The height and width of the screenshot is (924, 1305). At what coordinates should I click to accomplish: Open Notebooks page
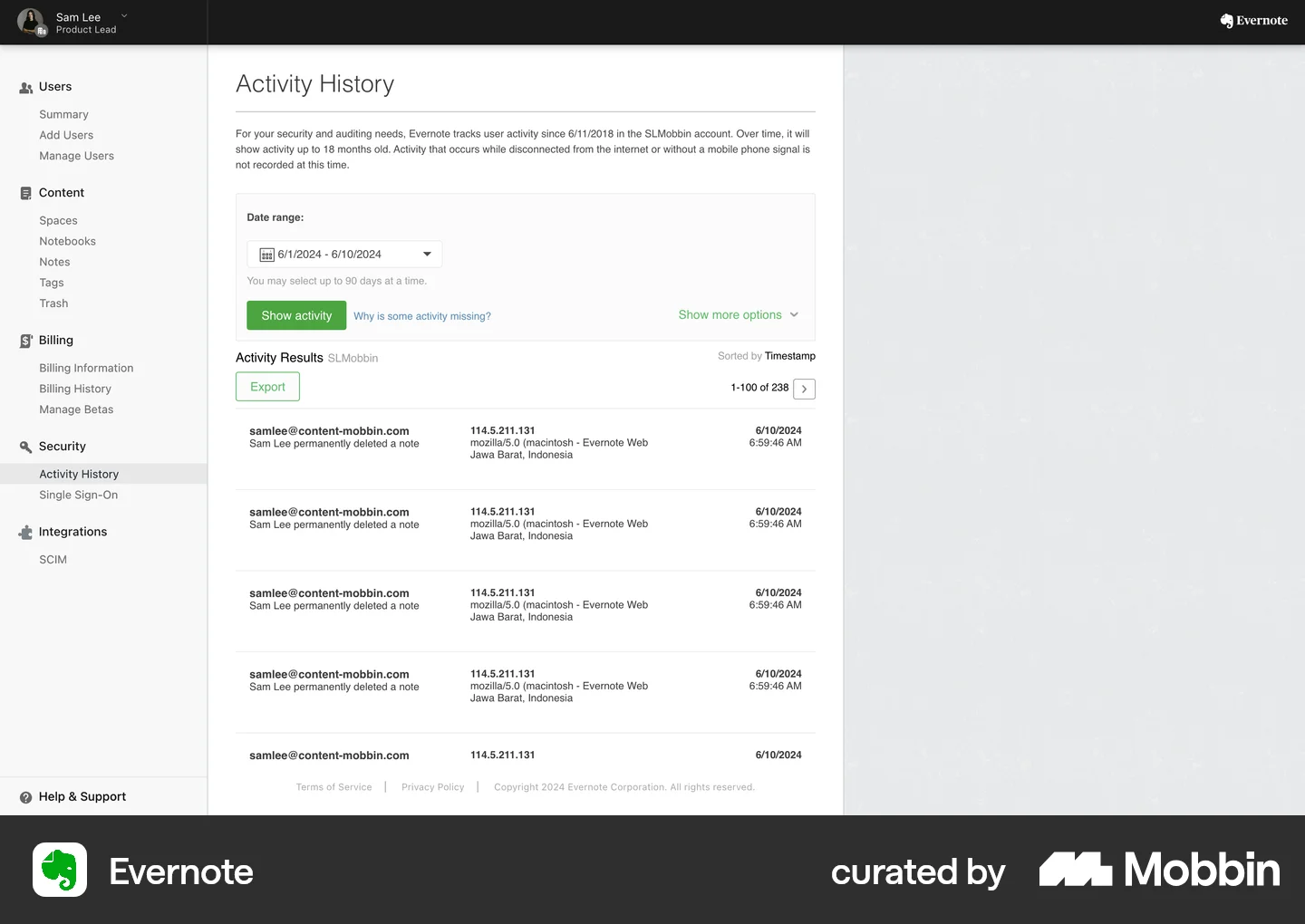coord(68,242)
